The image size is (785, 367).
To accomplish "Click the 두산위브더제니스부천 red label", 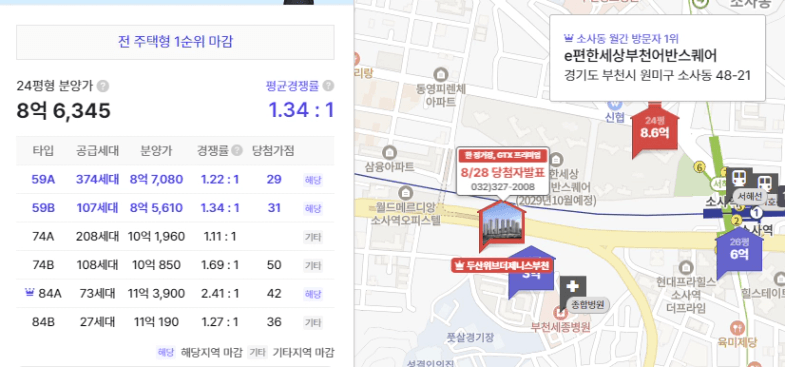I will tap(502, 265).
